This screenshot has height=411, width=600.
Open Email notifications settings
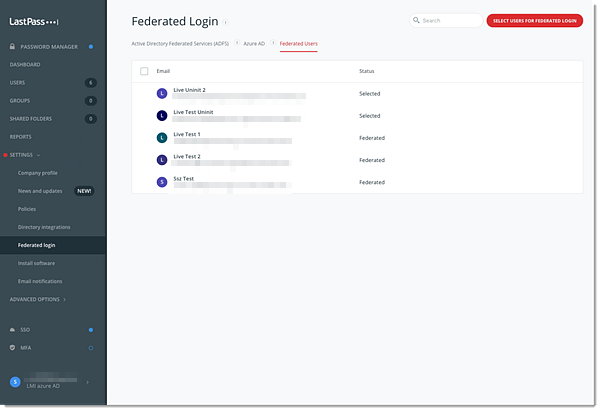(40, 281)
